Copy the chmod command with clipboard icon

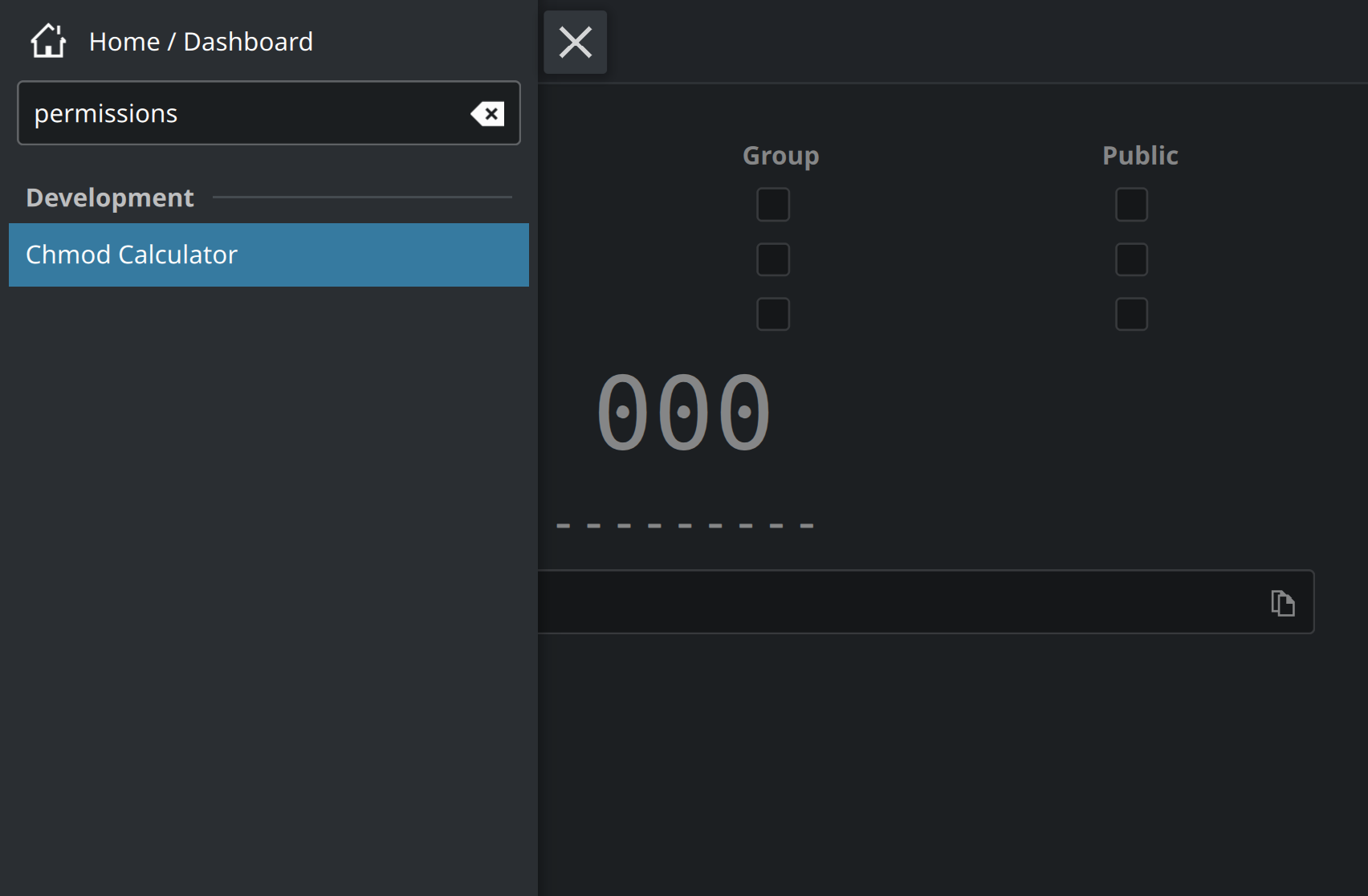click(1283, 602)
